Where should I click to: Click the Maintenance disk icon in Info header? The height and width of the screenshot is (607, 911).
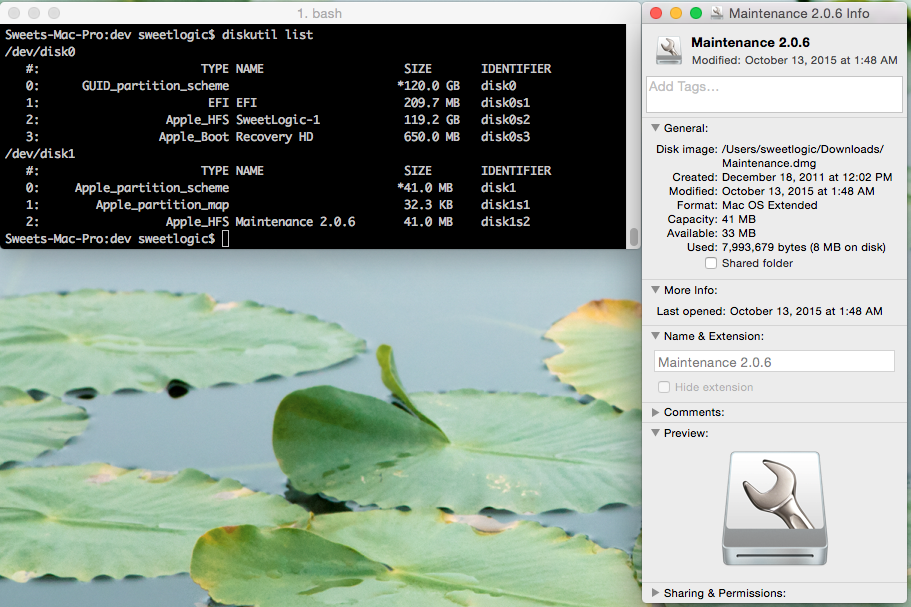point(669,51)
